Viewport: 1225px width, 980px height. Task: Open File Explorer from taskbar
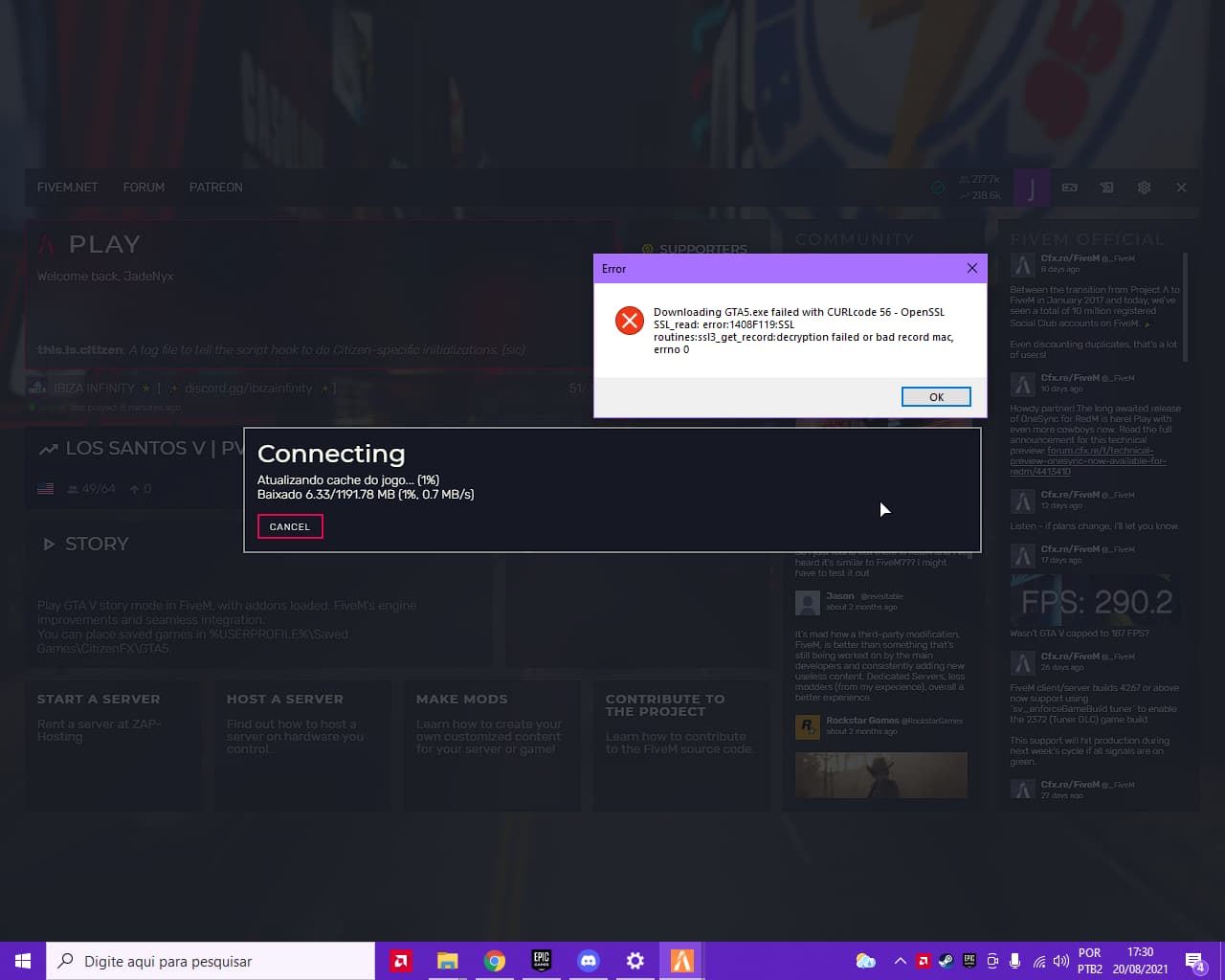(x=448, y=961)
